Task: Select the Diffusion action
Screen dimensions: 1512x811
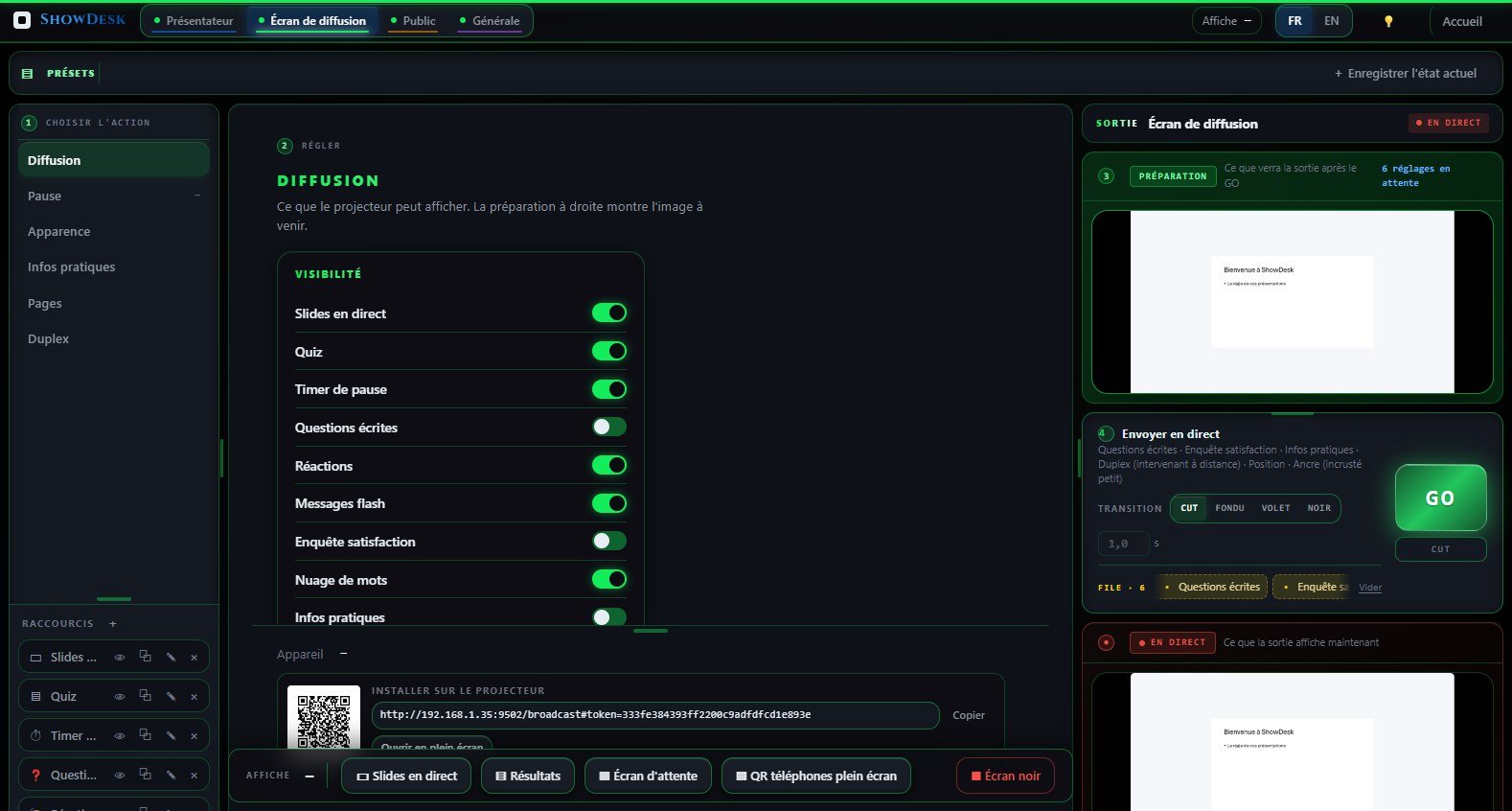Action: pyautogui.click(x=113, y=160)
